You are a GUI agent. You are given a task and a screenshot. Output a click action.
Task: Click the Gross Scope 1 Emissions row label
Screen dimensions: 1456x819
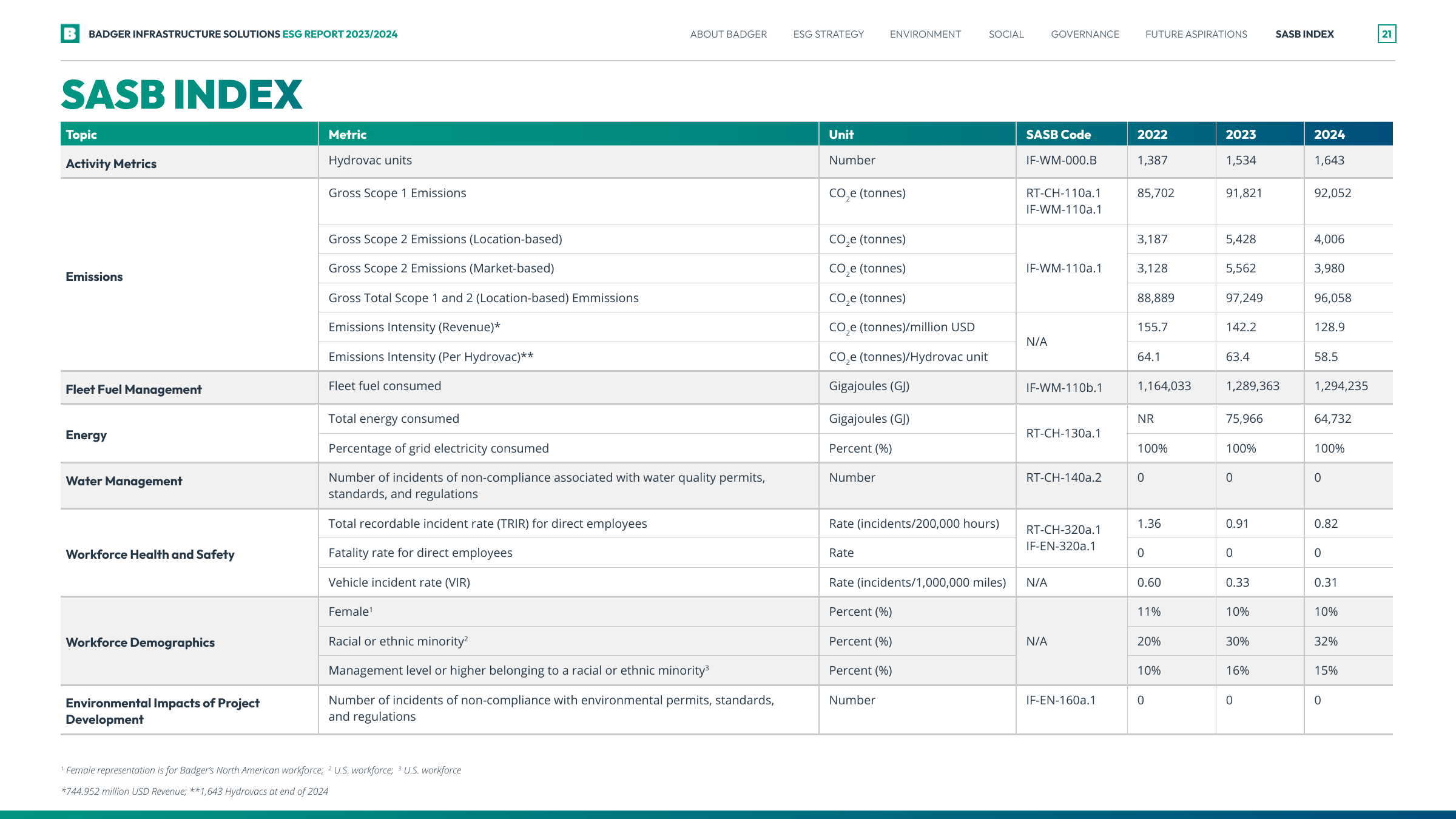[397, 193]
